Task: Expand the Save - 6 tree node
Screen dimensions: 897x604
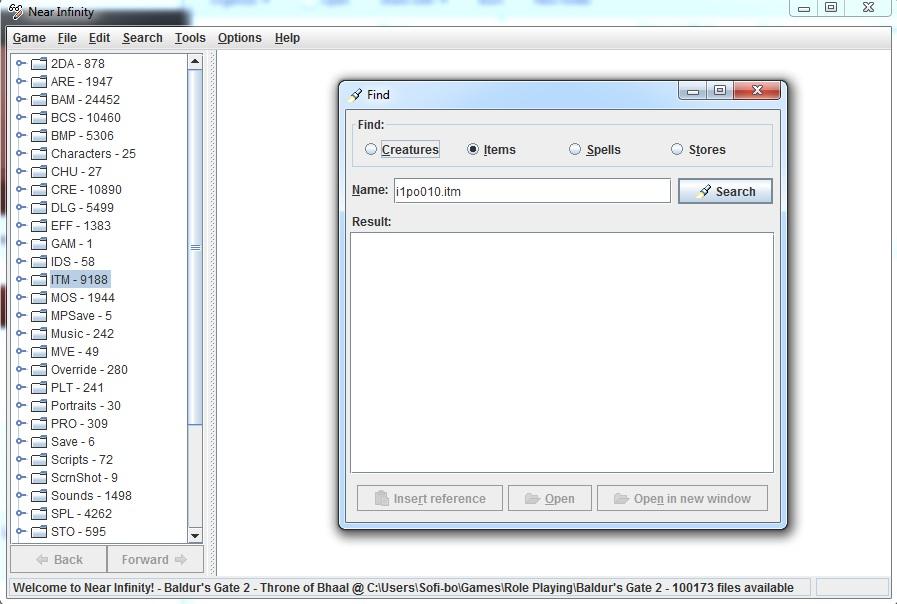Action: pos(21,442)
